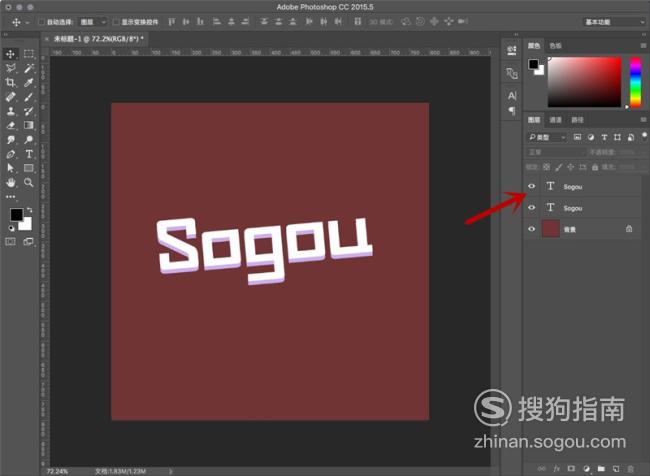Toggle the layer filtering switch
The image size is (650, 476).
click(644, 136)
